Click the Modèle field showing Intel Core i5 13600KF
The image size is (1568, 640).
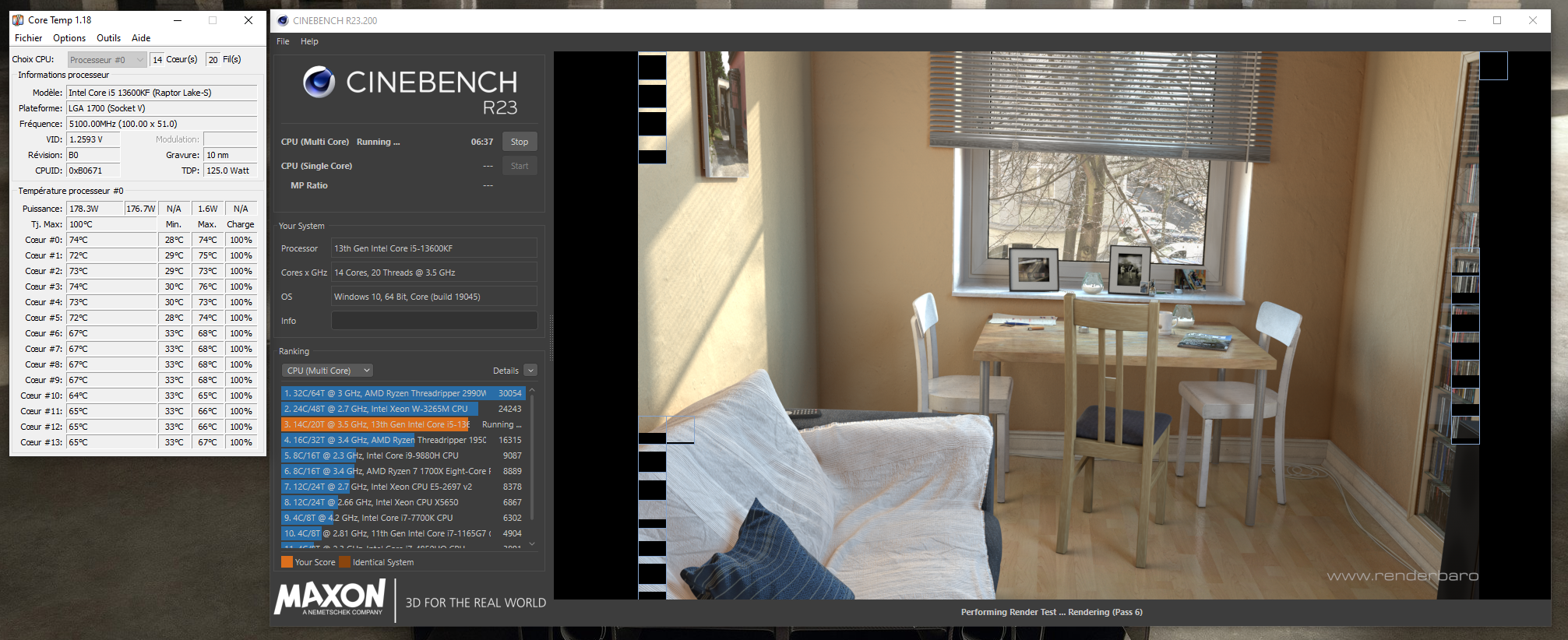(x=161, y=93)
